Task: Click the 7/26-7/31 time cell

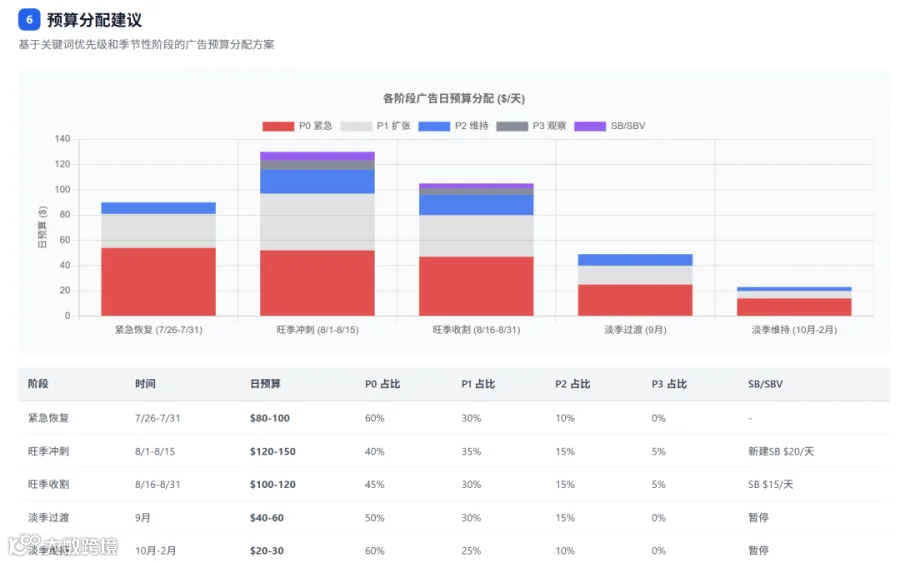Action: click(x=157, y=418)
